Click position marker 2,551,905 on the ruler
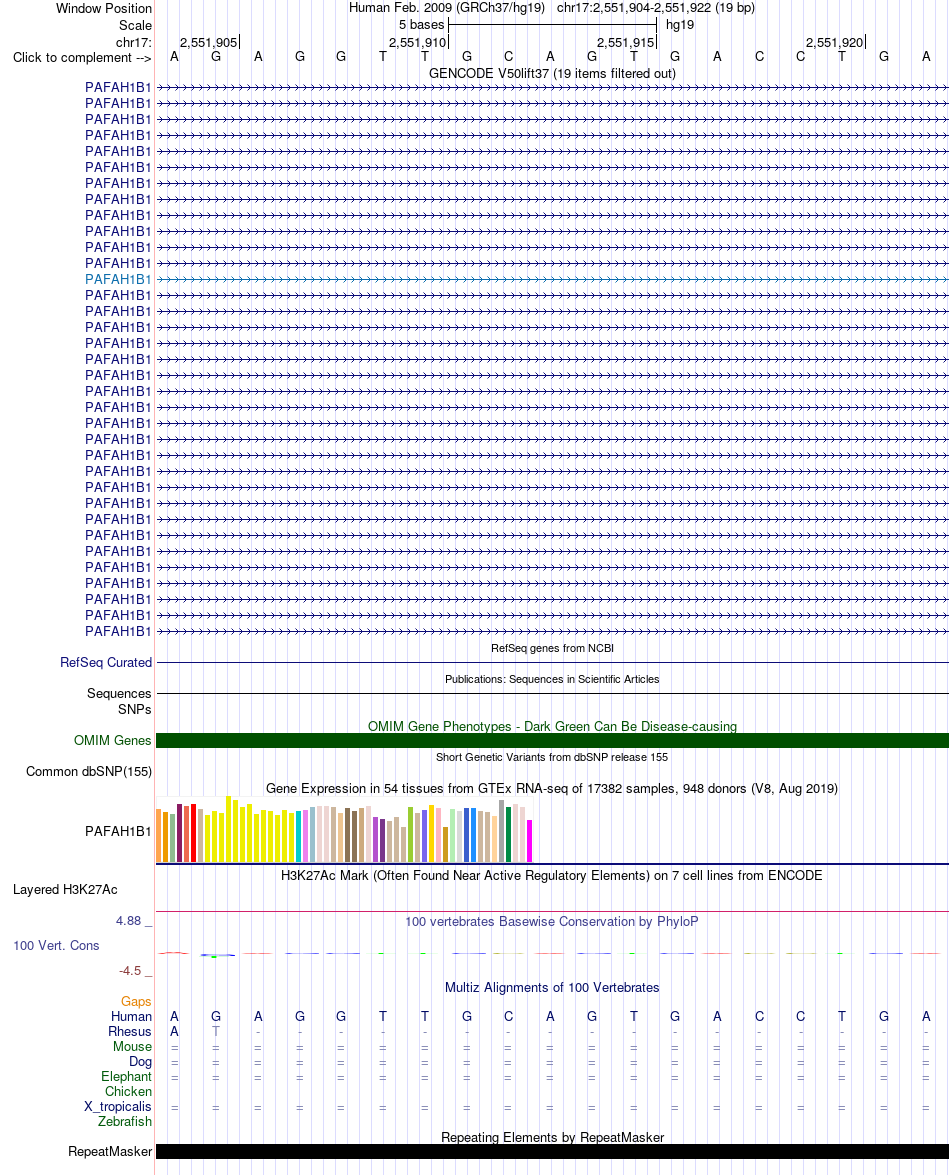The width and height of the screenshot is (950, 1175). click(x=208, y=43)
